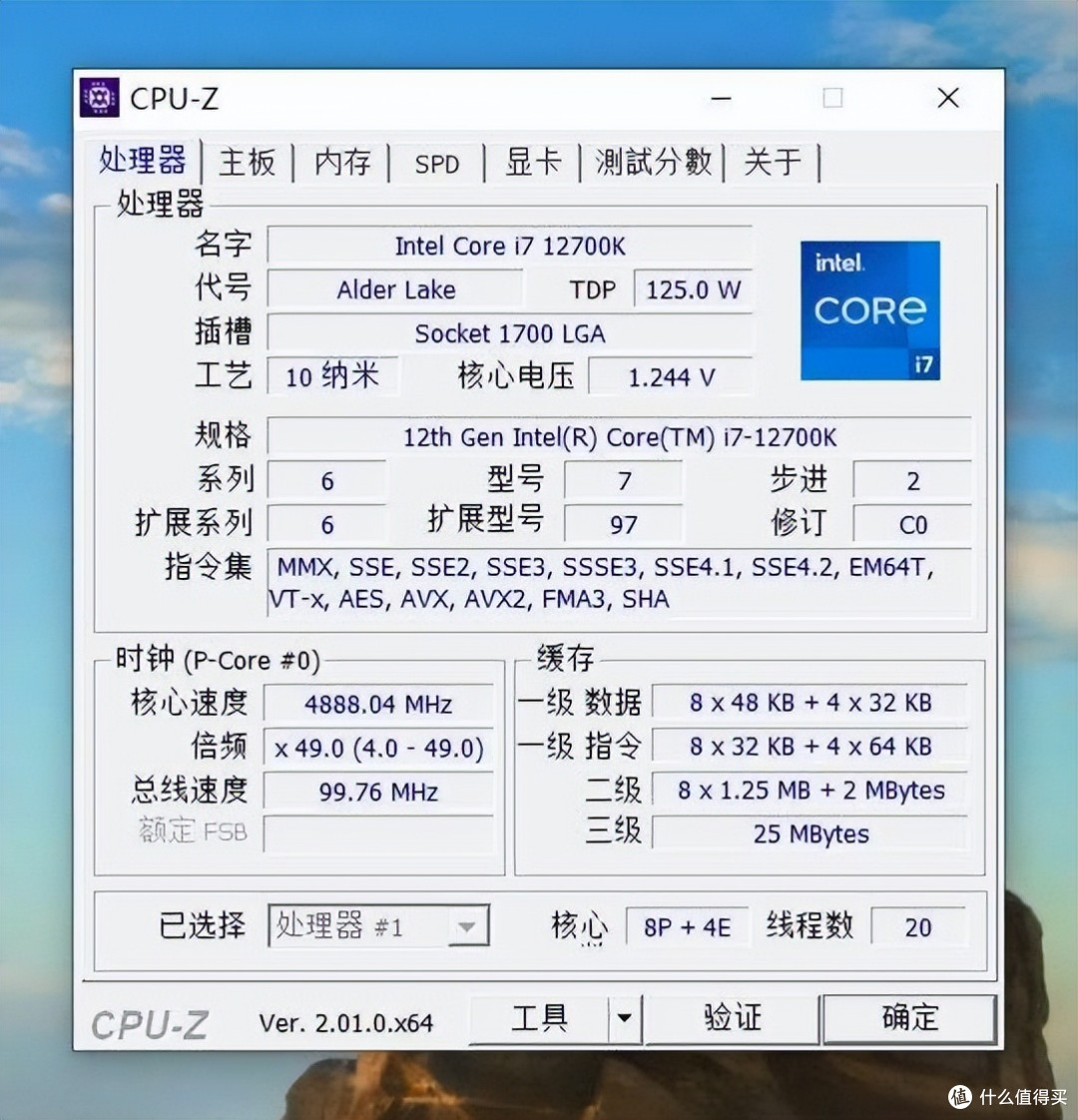Click the empty 额定 FSB field
This screenshot has width=1078, height=1120.
[x=378, y=833]
